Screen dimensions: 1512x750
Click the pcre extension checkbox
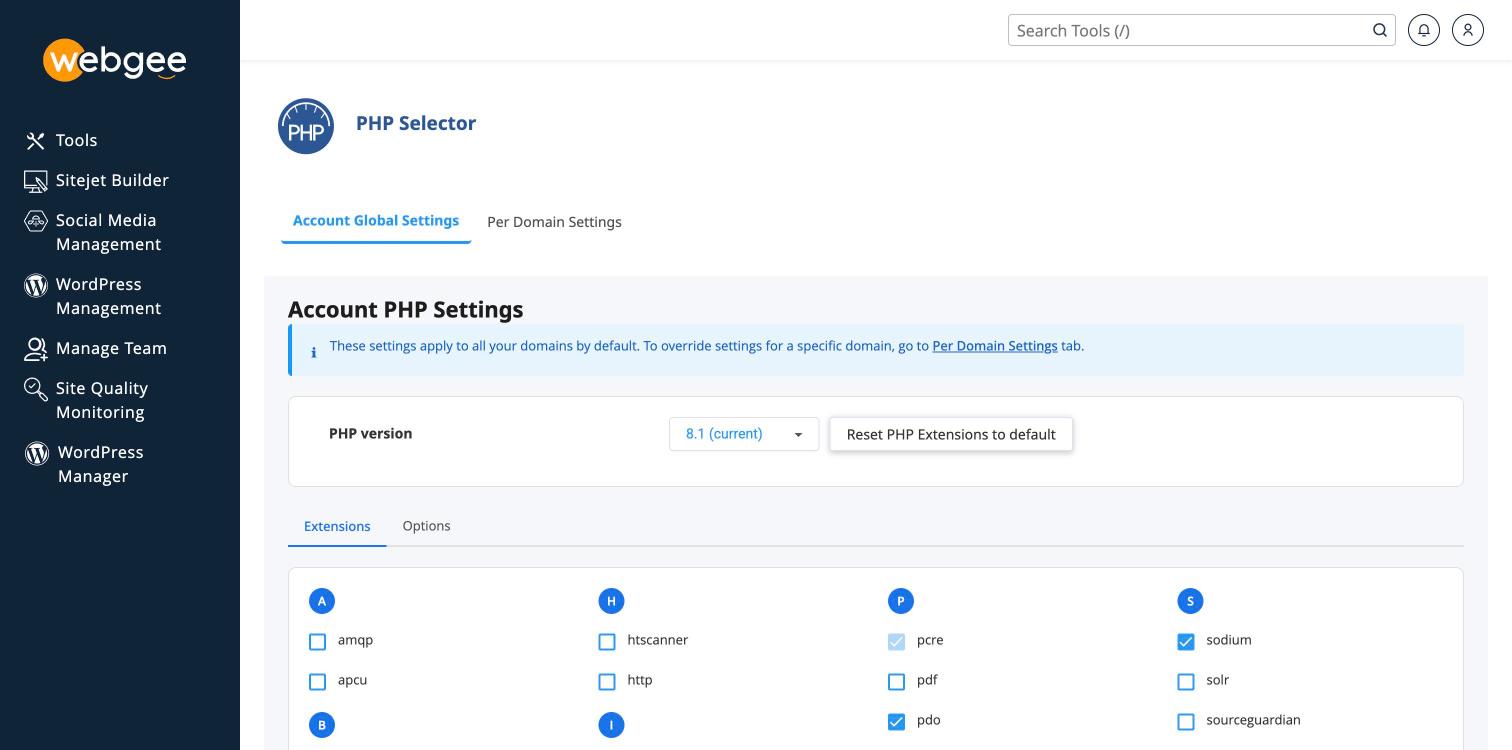pos(897,642)
